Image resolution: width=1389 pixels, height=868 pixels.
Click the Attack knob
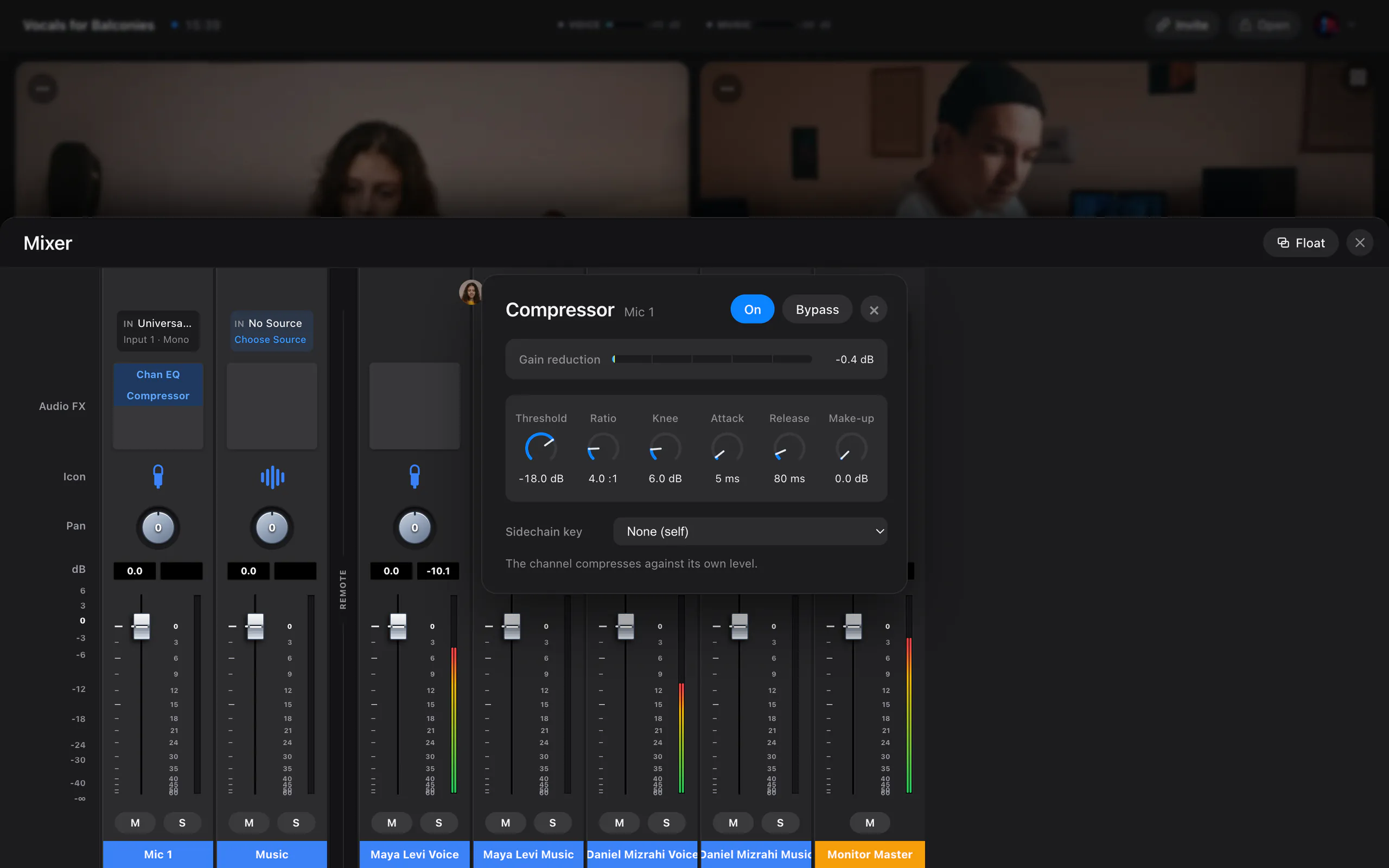(727, 448)
